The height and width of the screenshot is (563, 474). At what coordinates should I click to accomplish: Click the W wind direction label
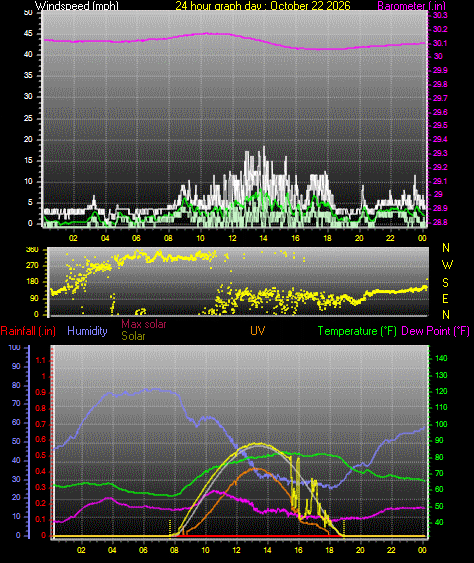coord(447,265)
